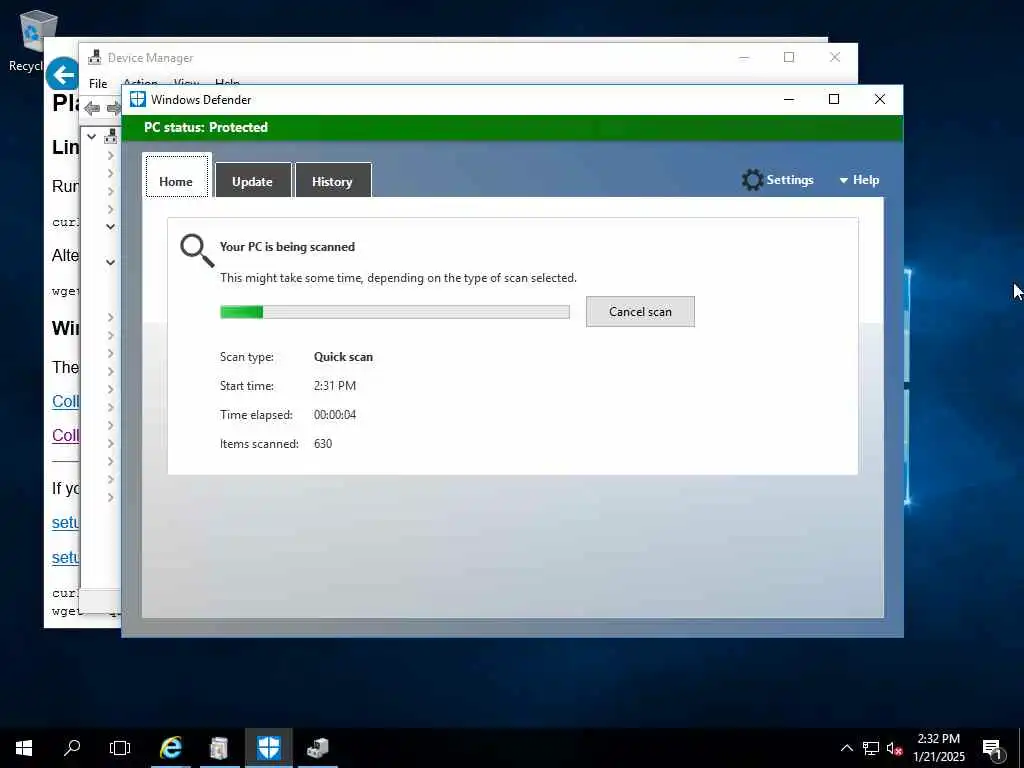Minimize the Device Manager window
The width and height of the screenshot is (1024, 768).
(744, 57)
